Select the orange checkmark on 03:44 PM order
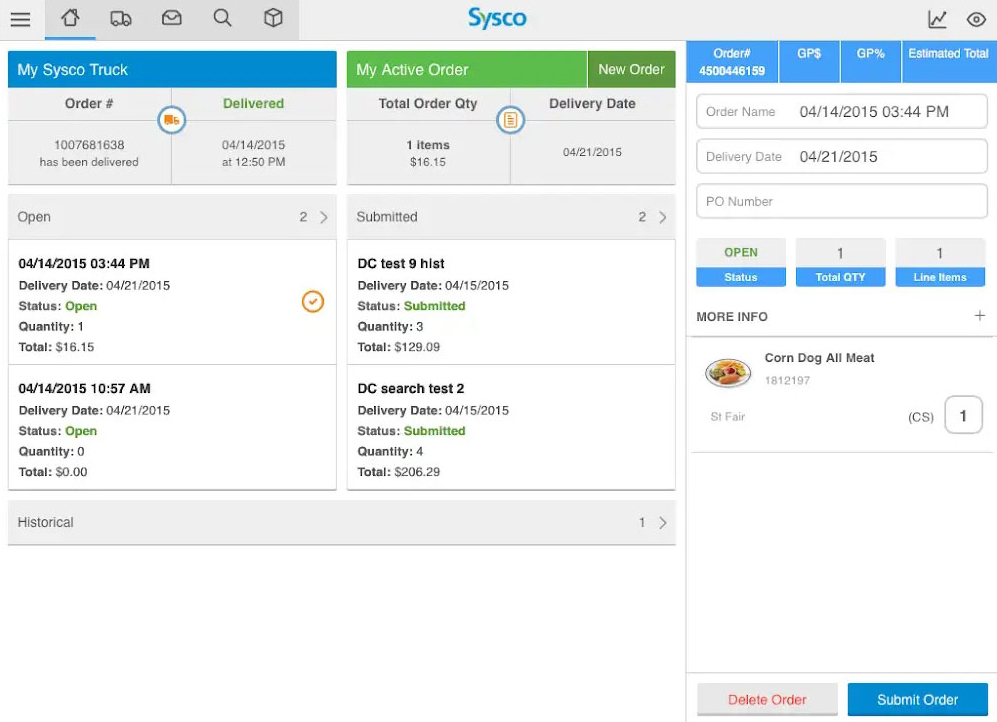 click(313, 301)
